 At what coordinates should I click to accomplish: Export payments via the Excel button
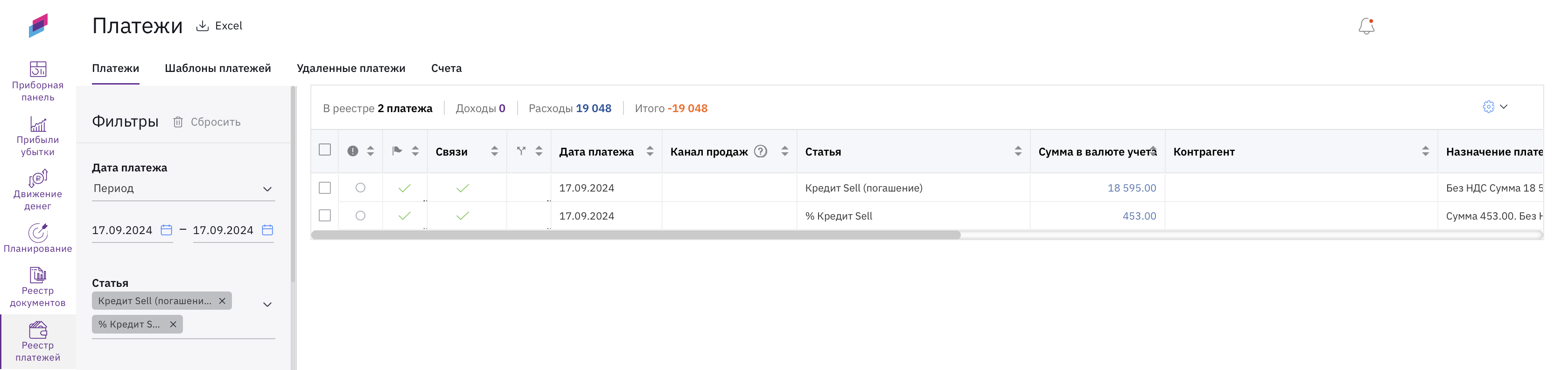[x=219, y=26]
